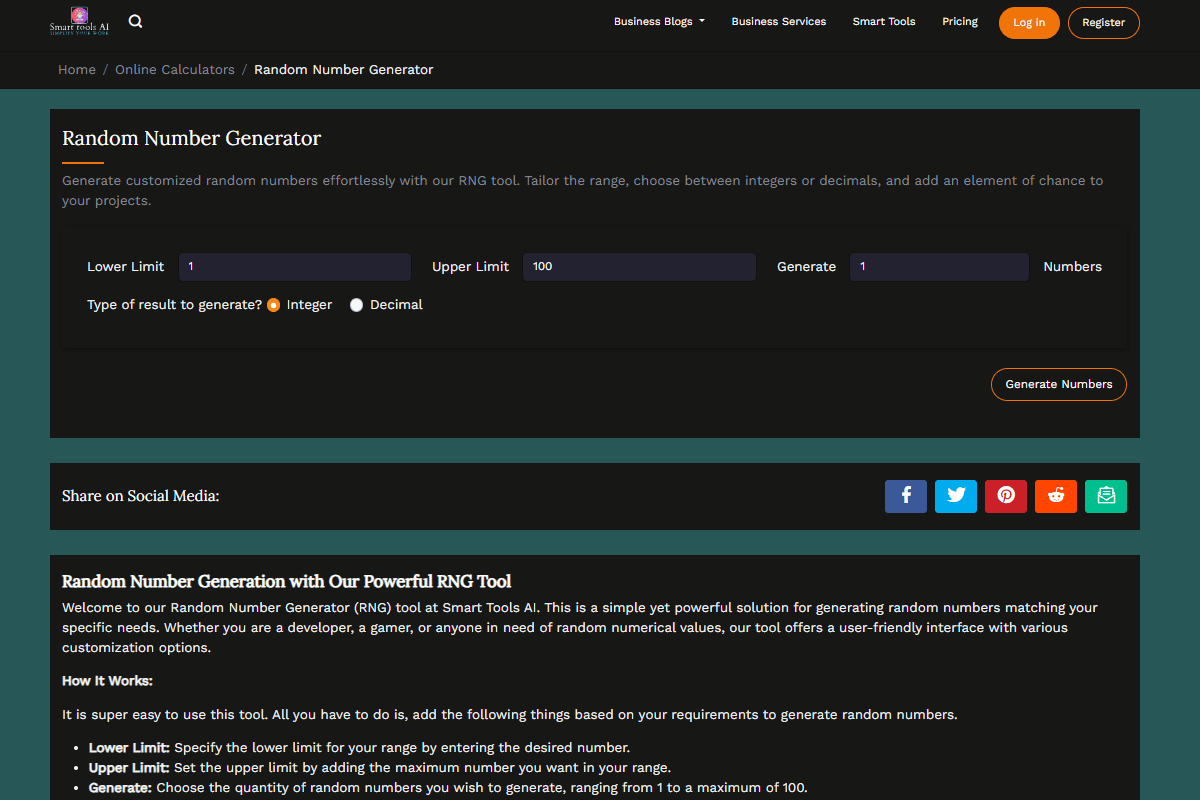
Task: Share on Facebook icon
Action: point(906,496)
